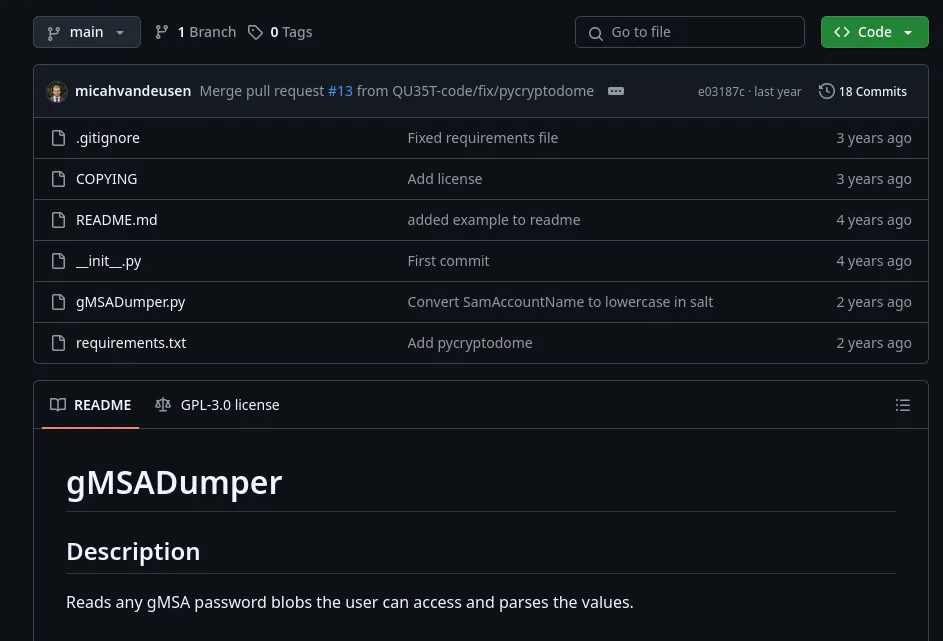
Task: Switch to the README tab
Action: click(x=91, y=405)
